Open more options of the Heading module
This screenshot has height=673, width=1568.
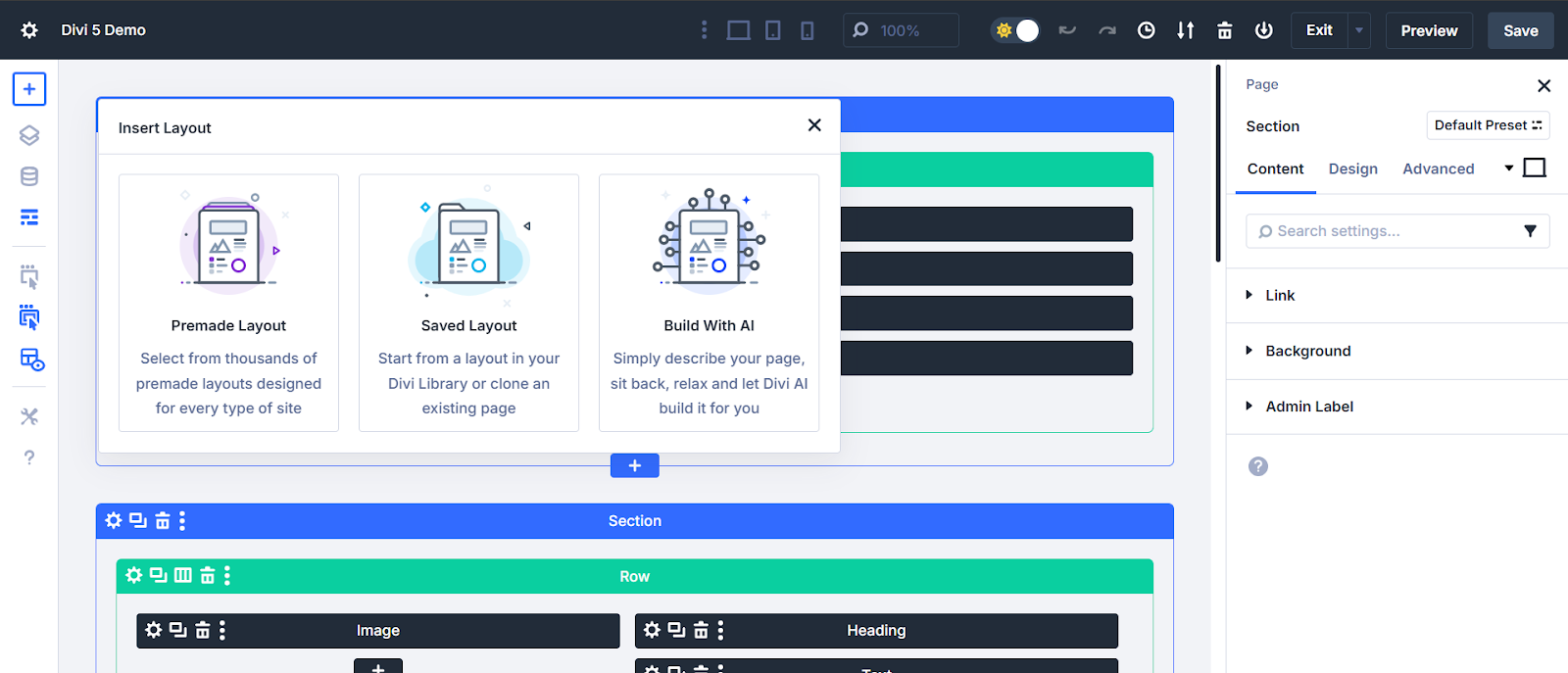(x=720, y=630)
